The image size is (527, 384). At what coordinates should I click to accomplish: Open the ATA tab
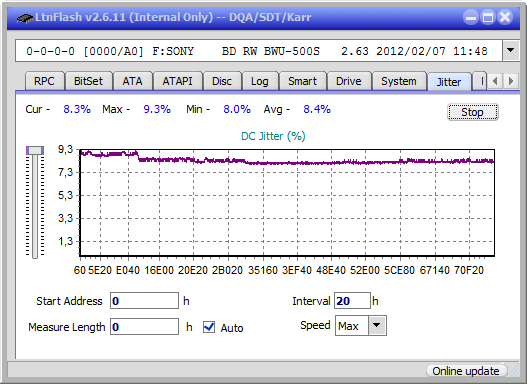tap(132, 81)
